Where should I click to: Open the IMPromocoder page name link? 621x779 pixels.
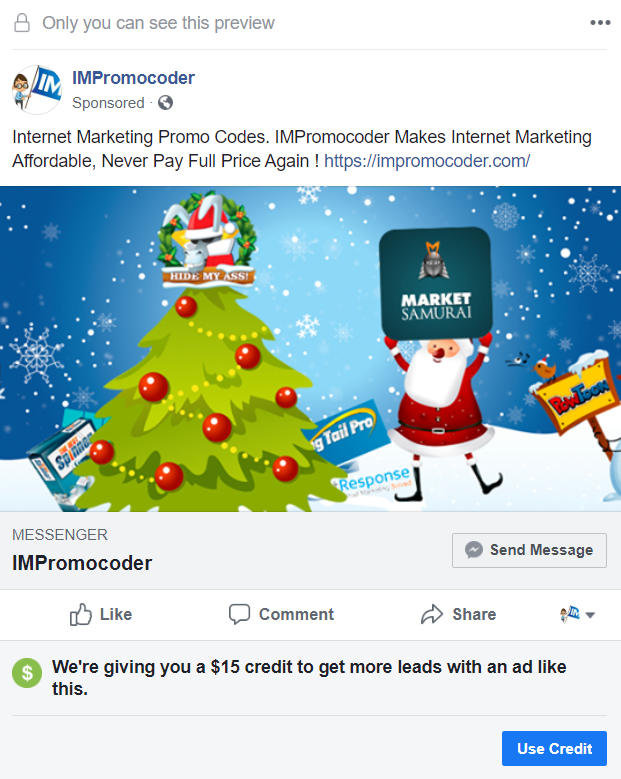pyautogui.click(x=133, y=78)
